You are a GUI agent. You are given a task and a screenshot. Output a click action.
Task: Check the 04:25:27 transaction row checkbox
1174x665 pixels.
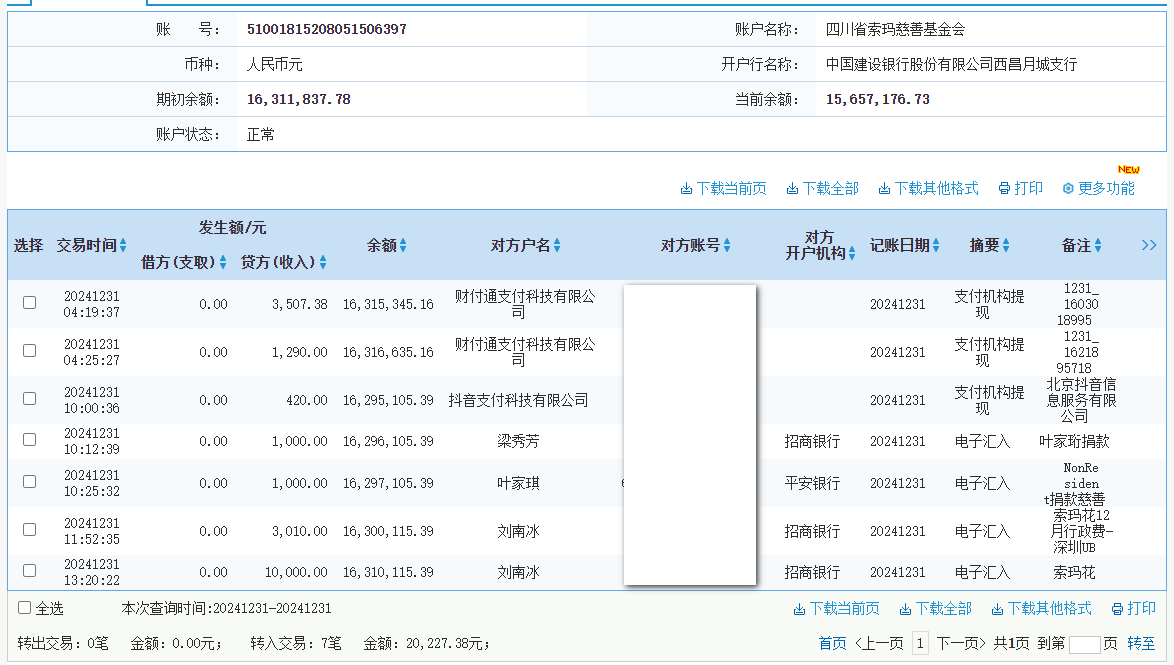pyautogui.click(x=29, y=350)
